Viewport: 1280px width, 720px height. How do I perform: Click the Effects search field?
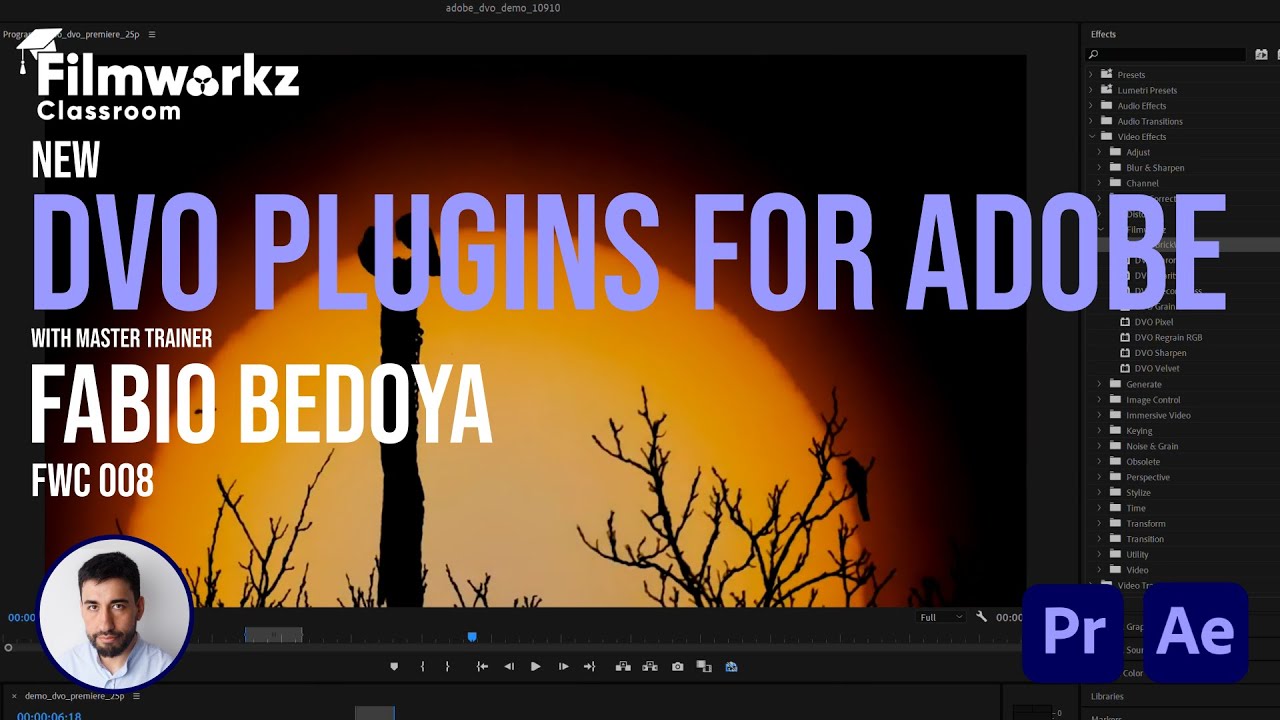click(1170, 55)
